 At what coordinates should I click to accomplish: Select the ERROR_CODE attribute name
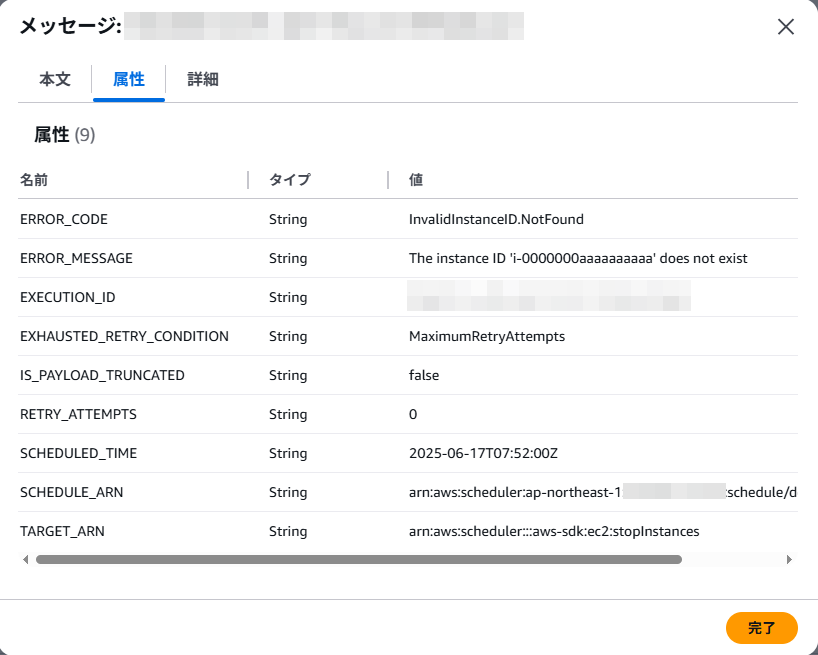point(64,219)
